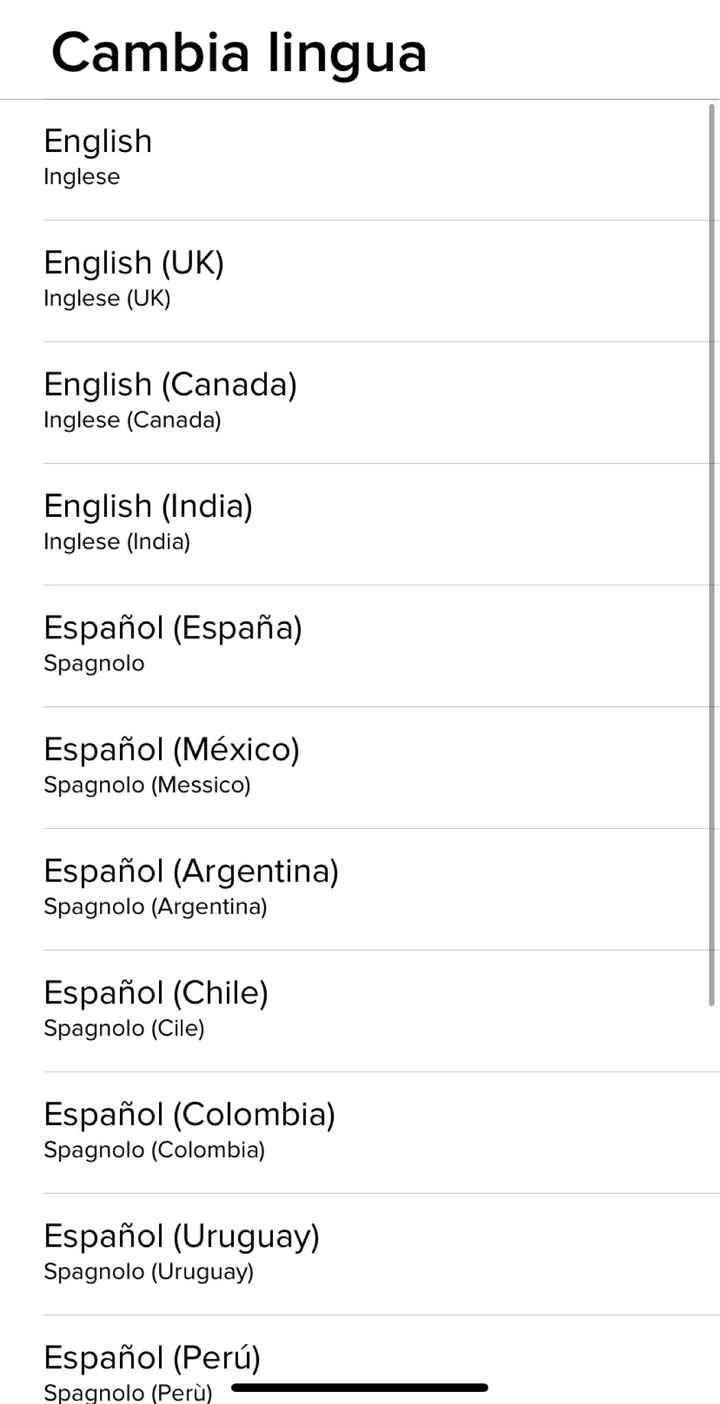Tap the 'Spagnolo (Argentina)' subtitle text
The width and height of the screenshot is (720, 1404).
pos(155,908)
